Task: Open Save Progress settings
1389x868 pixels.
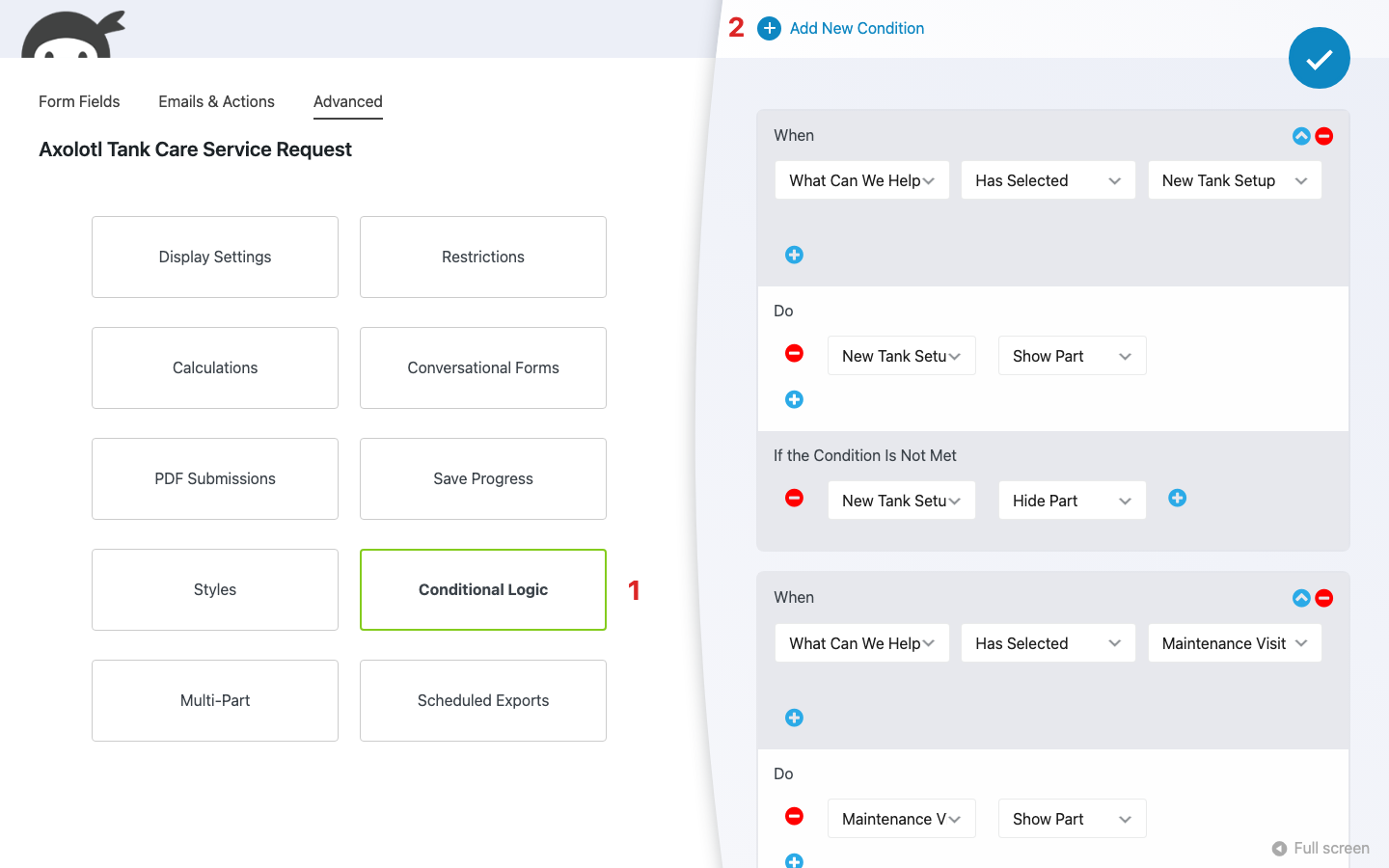Action: coord(483,478)
